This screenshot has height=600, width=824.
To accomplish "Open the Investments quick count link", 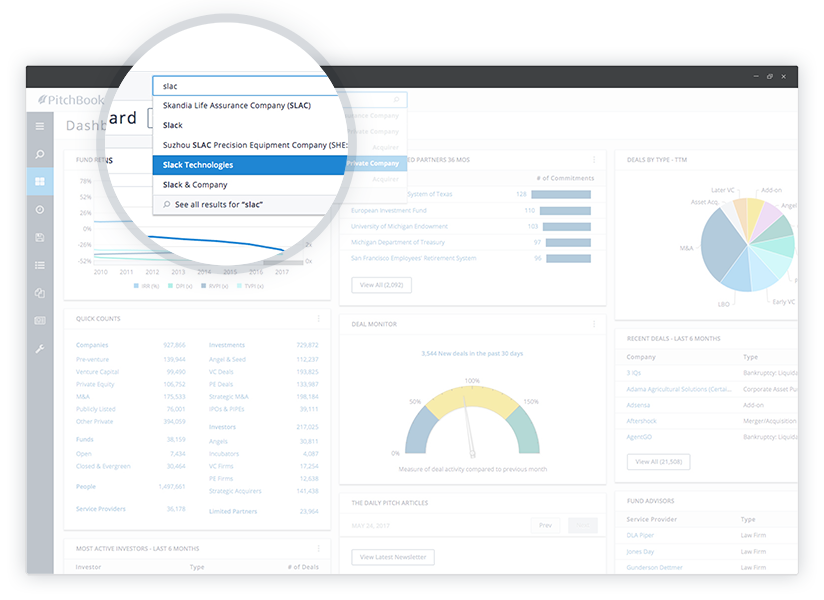I will (x=227, y=345).
